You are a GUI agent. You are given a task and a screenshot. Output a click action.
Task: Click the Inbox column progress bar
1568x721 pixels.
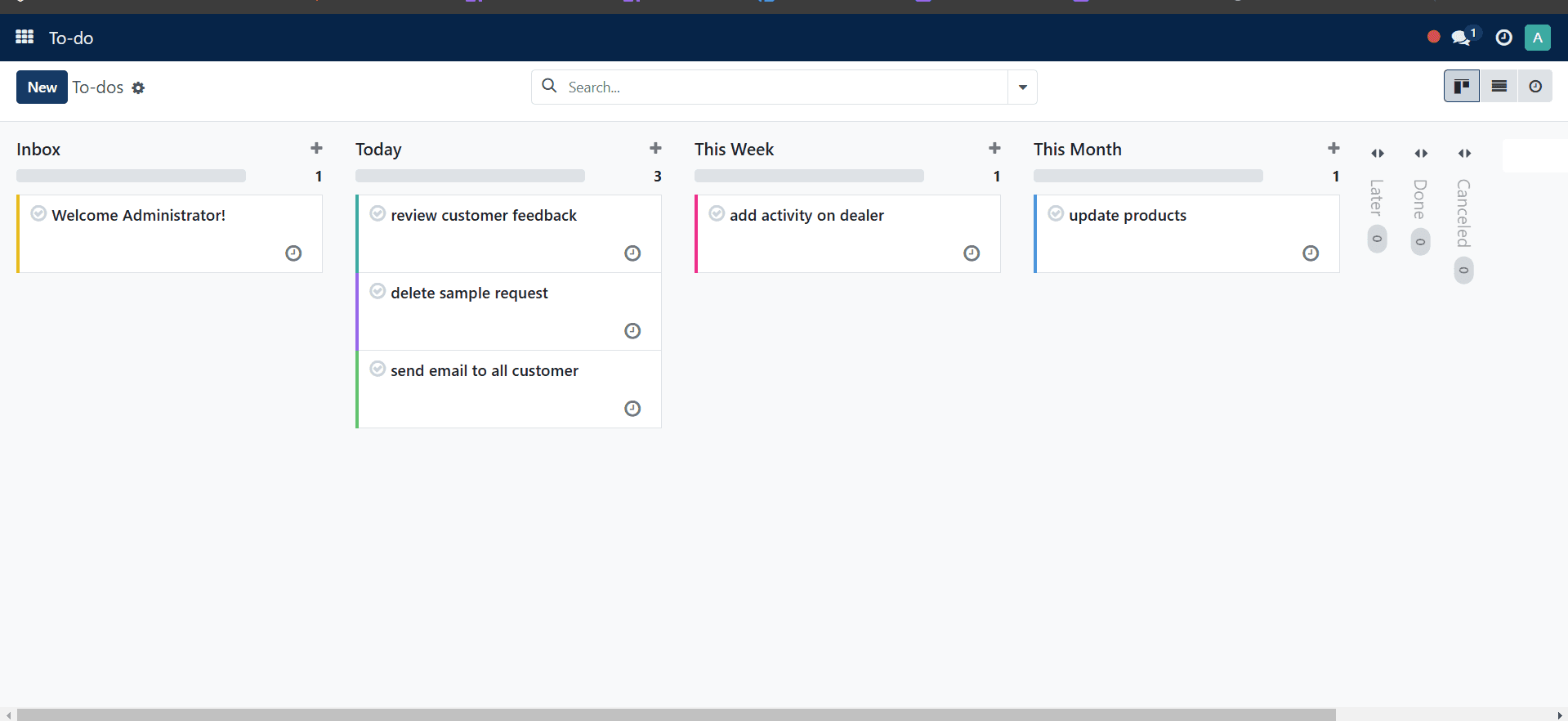[131, 176]
